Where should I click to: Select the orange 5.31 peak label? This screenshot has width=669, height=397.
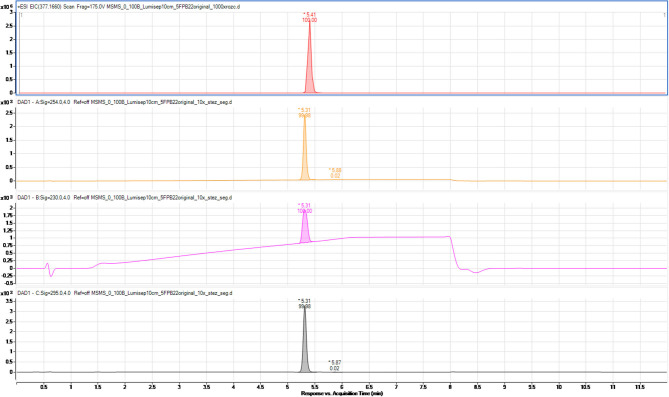pyautogui.click(x=304, y=113)
